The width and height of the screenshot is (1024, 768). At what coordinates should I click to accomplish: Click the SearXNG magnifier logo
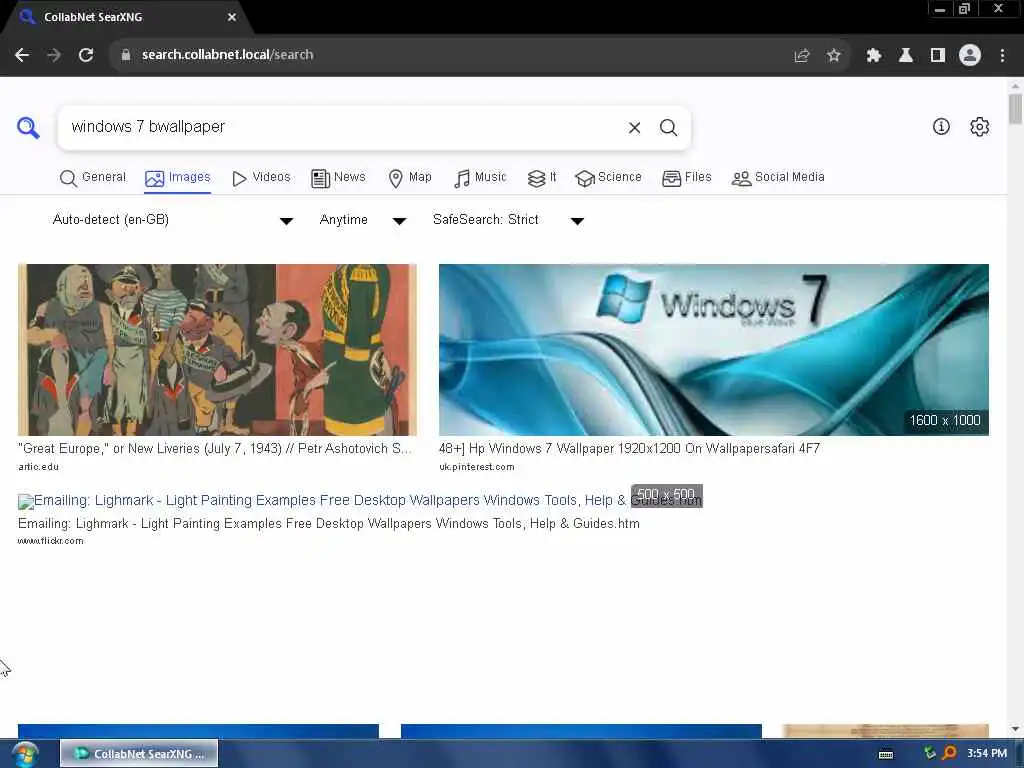pyautogui.click(x=28, y=127)
